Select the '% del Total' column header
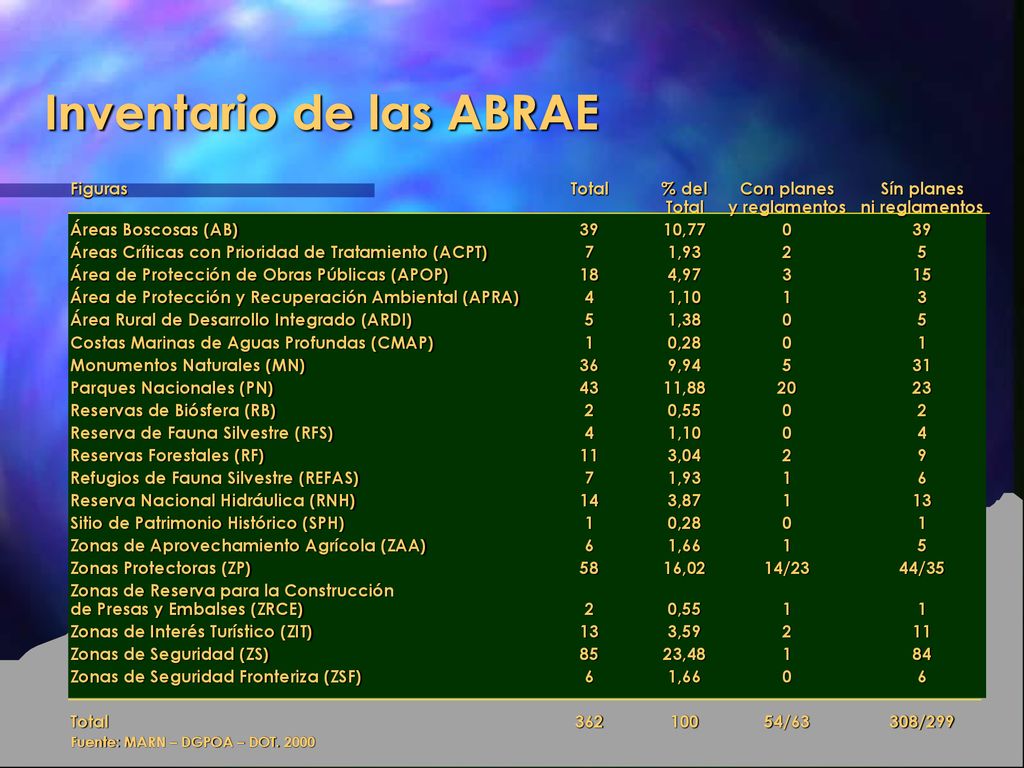 point(684,198)
